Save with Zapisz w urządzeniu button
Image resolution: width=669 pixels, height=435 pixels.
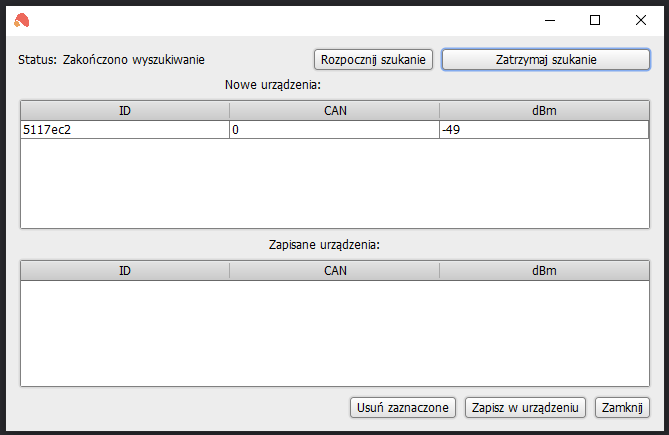coord(525,408)
